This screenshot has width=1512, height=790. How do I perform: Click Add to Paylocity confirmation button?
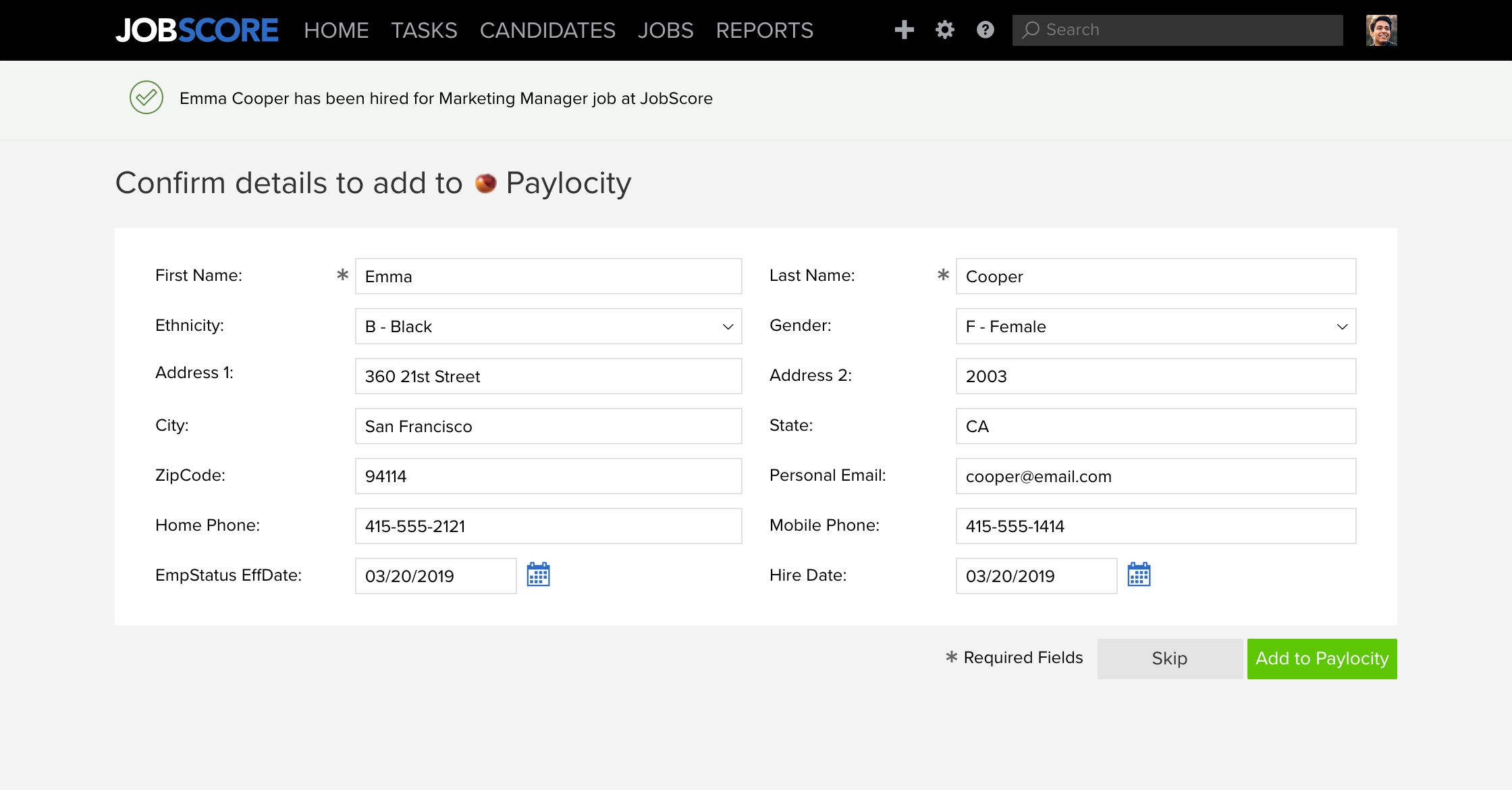click(1322, 658)
